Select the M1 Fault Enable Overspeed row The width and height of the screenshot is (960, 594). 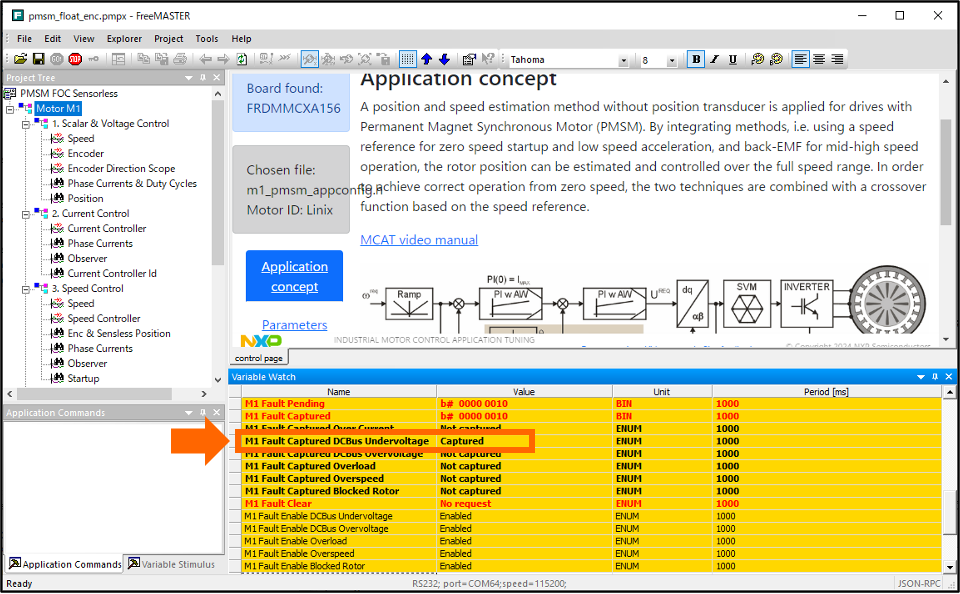(x=591, y=554)
